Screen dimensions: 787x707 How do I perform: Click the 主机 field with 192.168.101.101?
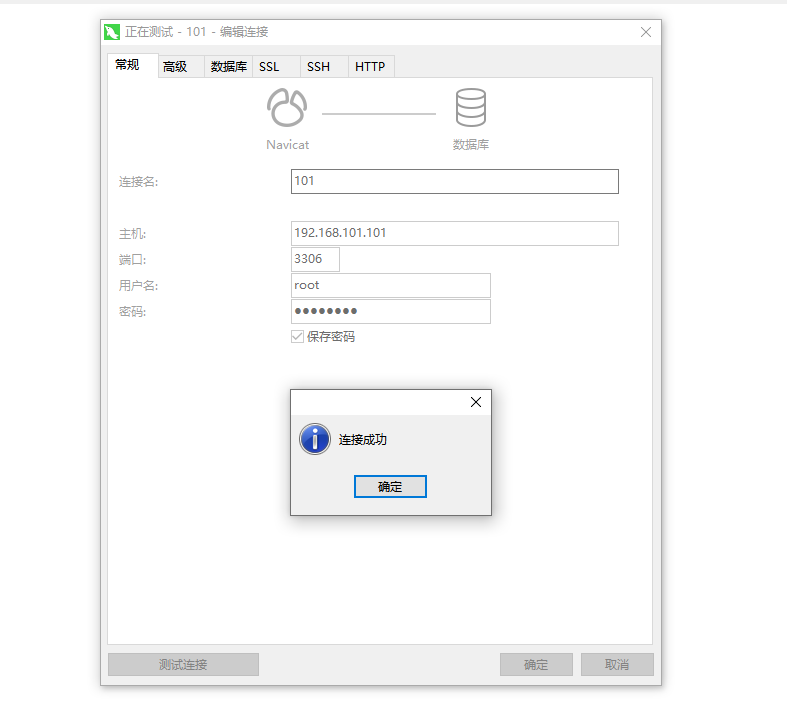(x=455, y=233)
